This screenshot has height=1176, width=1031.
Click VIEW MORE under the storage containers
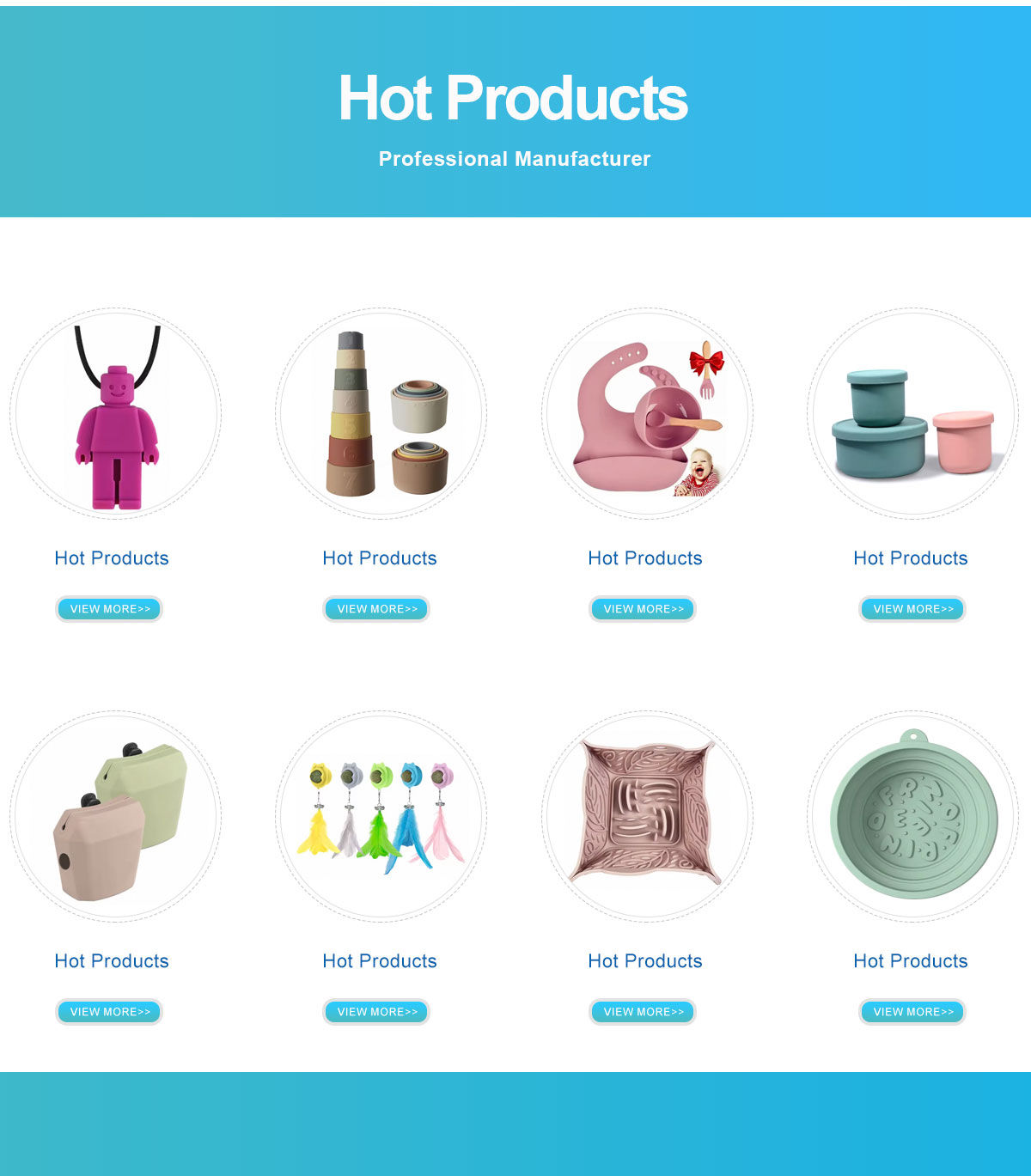pyautogui.click(x=912, y=609)
